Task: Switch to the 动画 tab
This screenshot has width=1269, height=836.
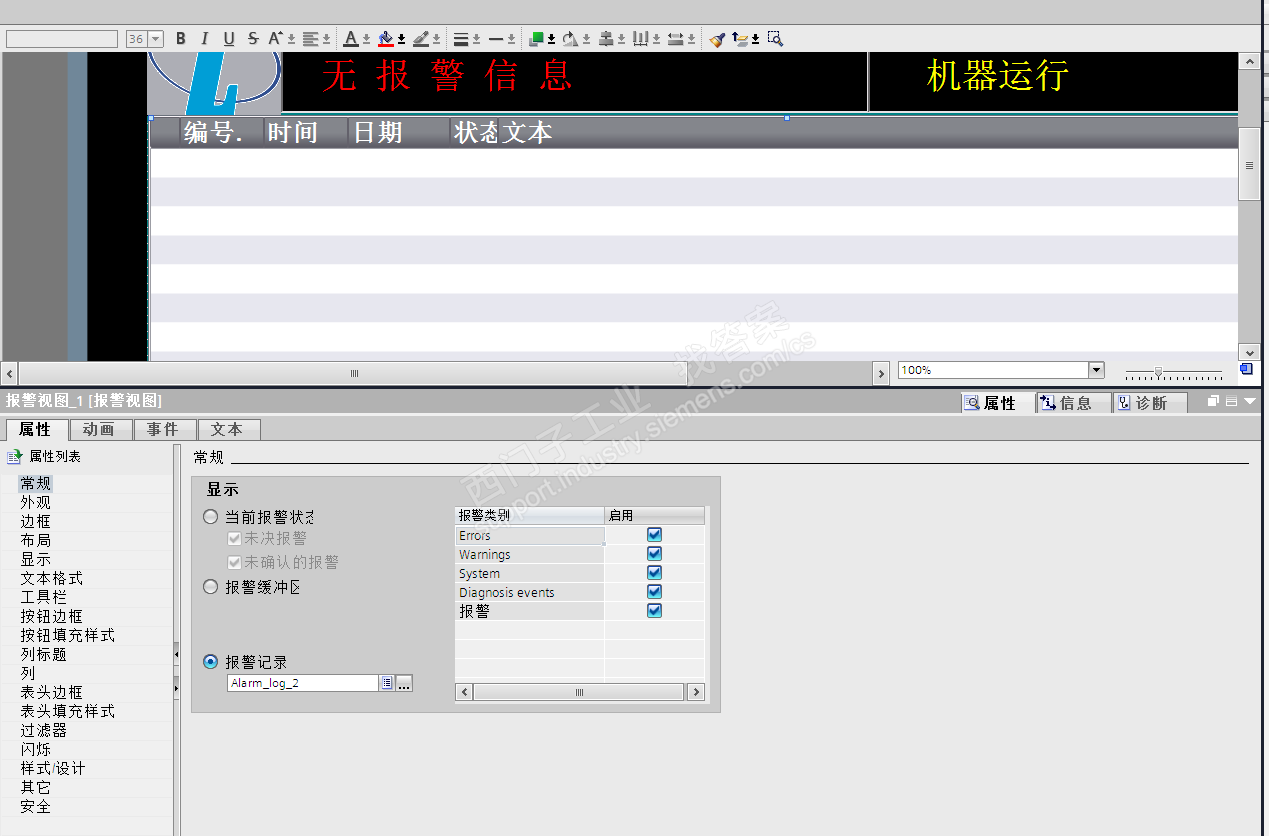Action: point(99,429)
